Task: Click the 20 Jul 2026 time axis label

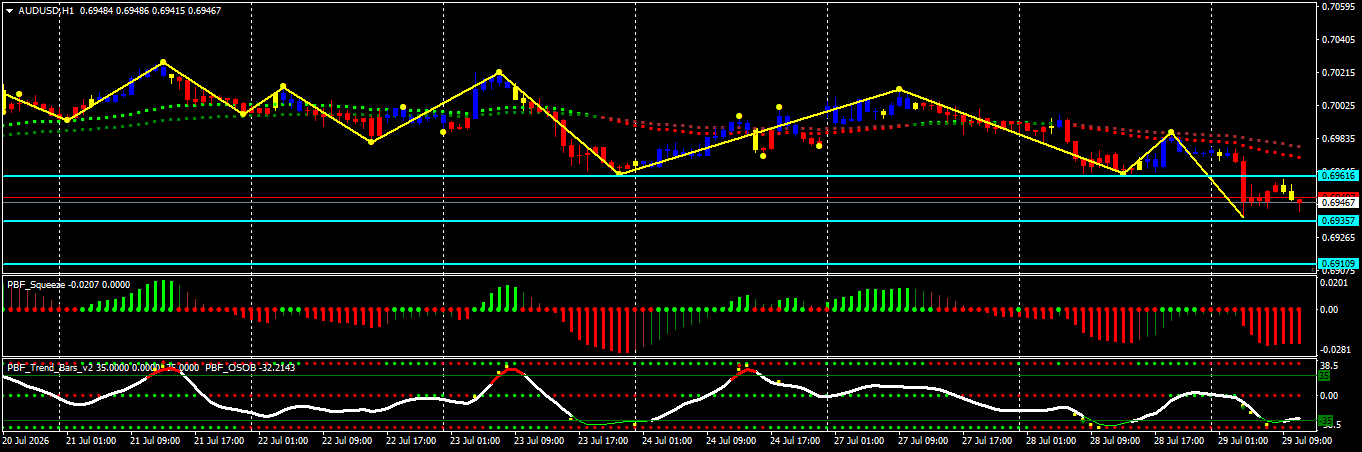Action: point(27,440)
